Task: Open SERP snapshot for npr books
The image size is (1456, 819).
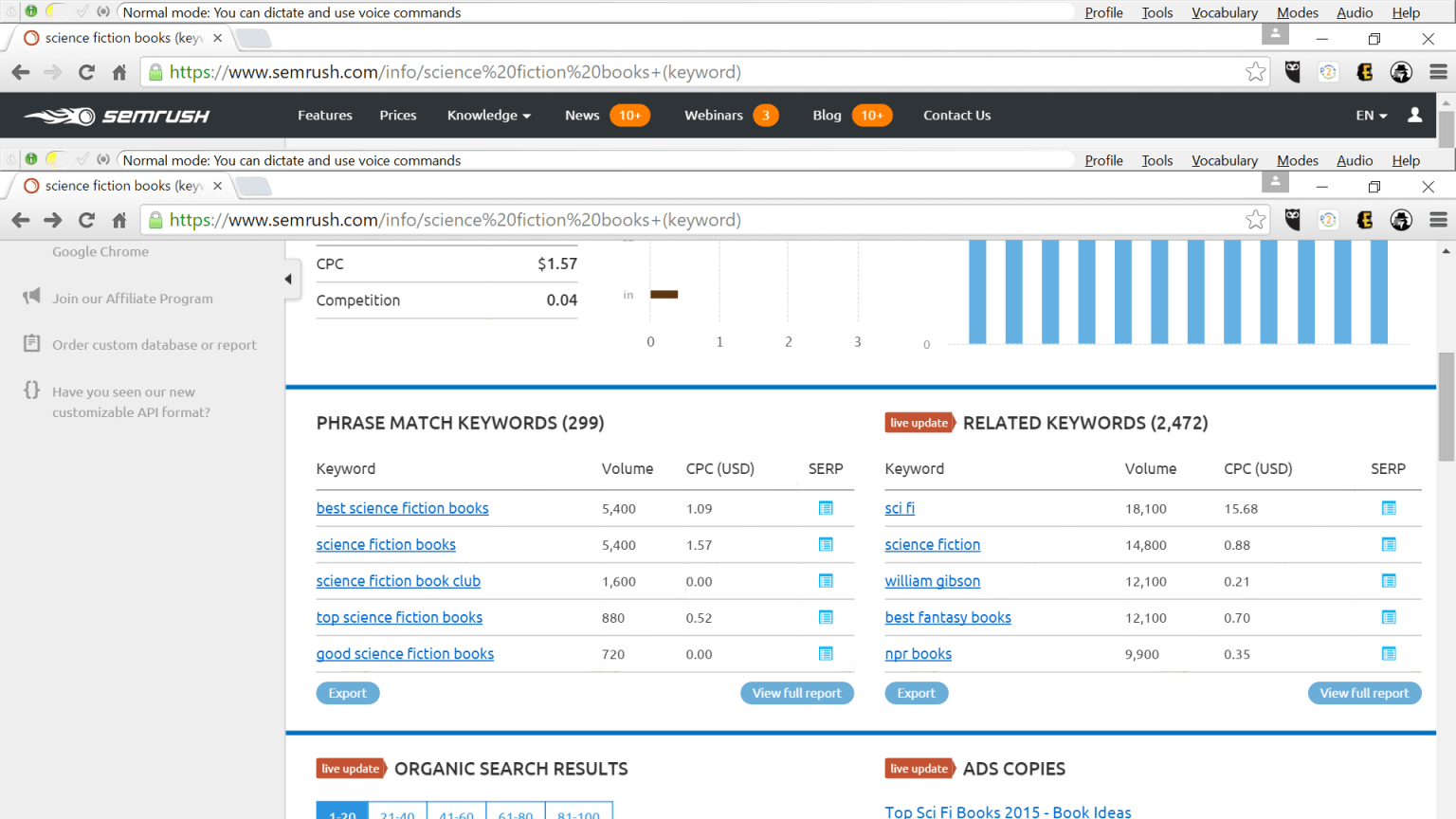Action: tap(1389, 653)
